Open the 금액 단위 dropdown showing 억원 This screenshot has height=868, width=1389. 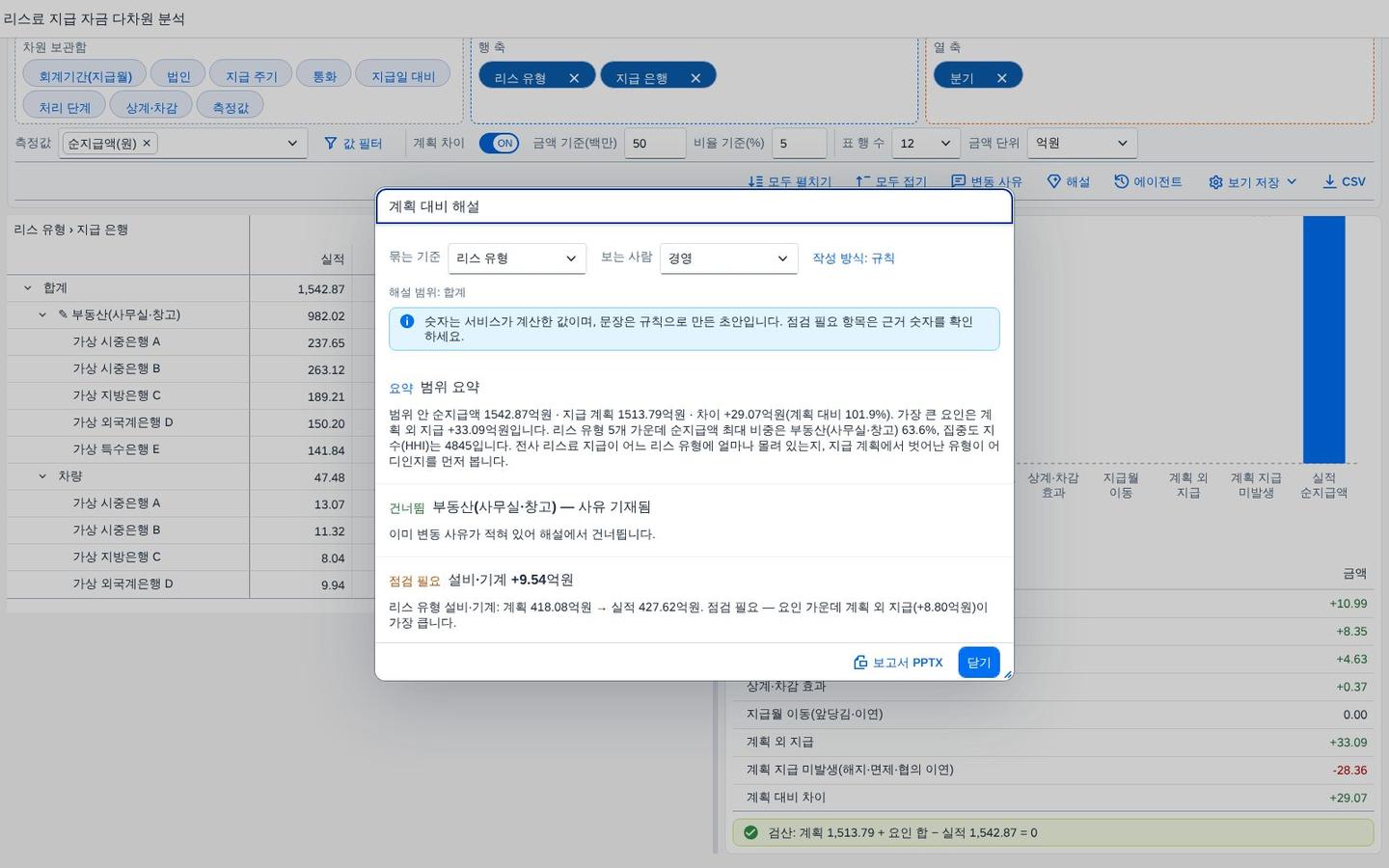coord(1082,143)
